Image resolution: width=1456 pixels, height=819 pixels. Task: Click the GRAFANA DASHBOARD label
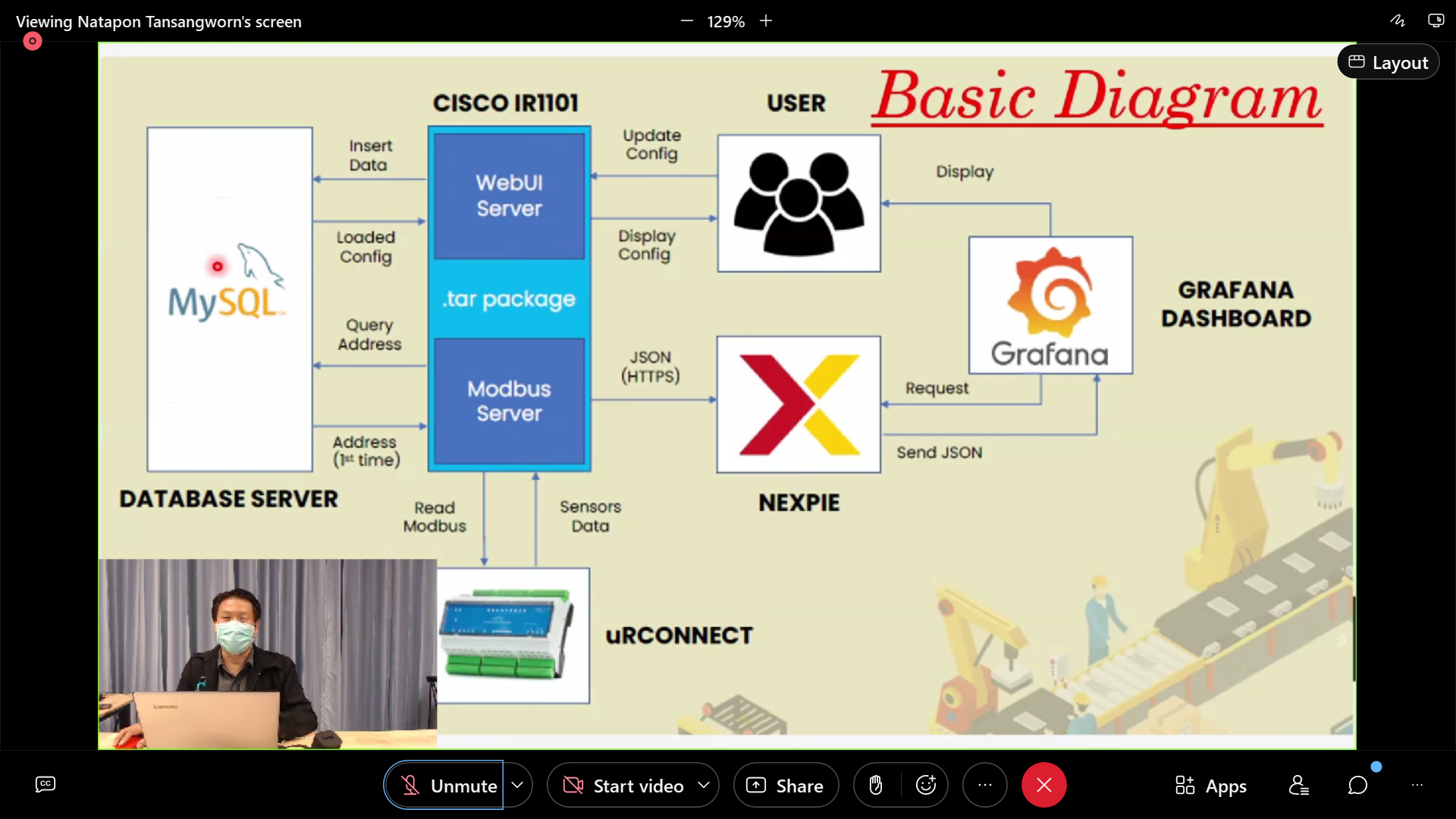point(1236,304)
